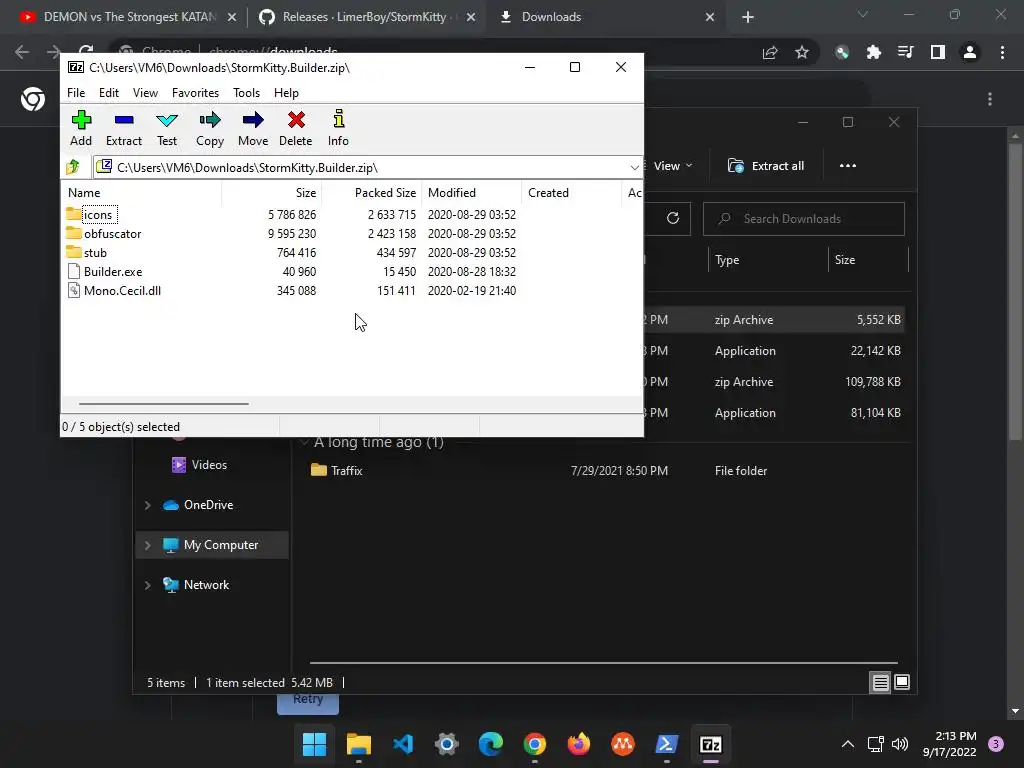This screenshot has width=1024, height=768.
Task: Open the volume control in system tray
Action: tap(900, 744)
